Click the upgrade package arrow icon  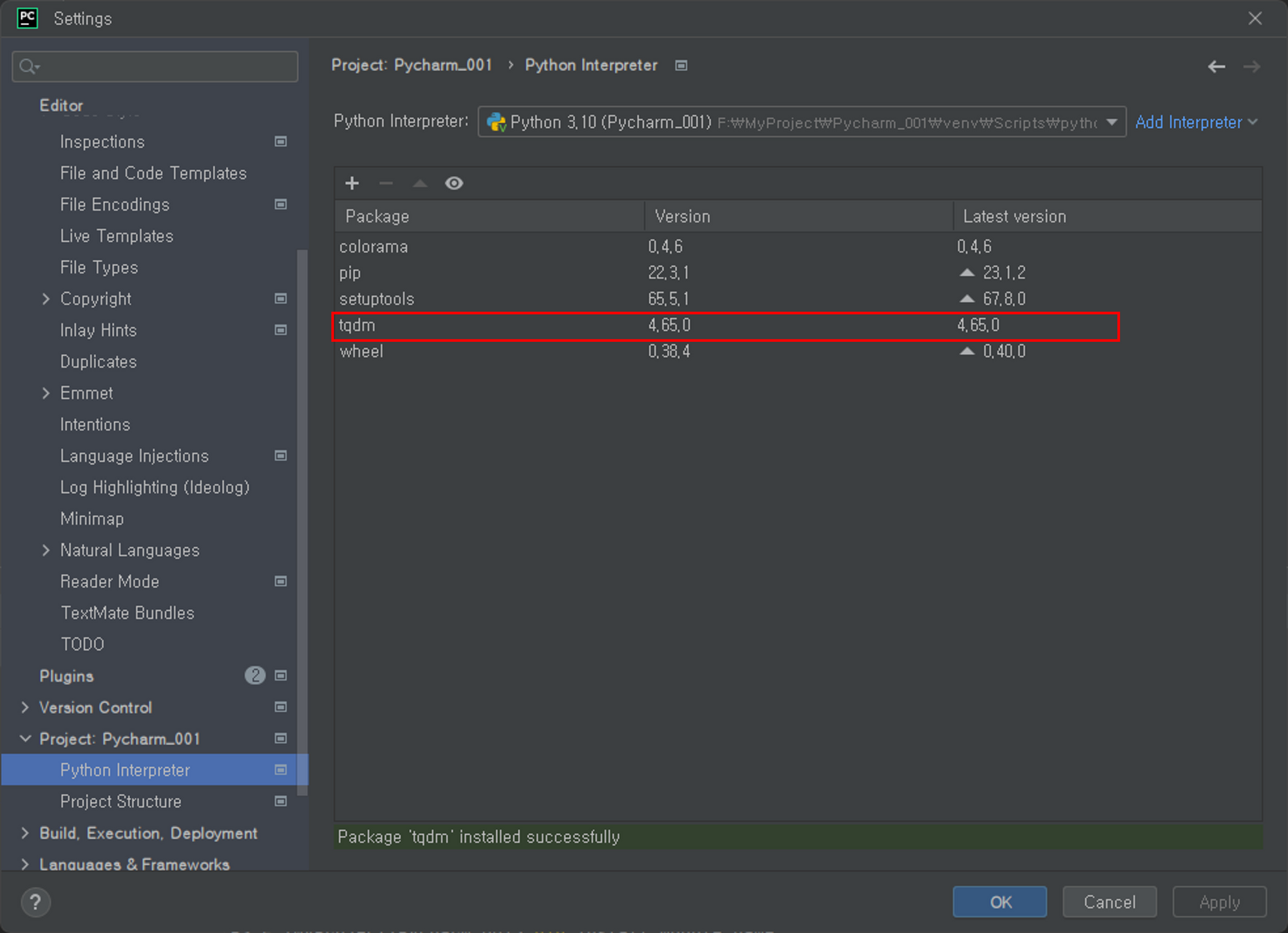tap(420, 184)
